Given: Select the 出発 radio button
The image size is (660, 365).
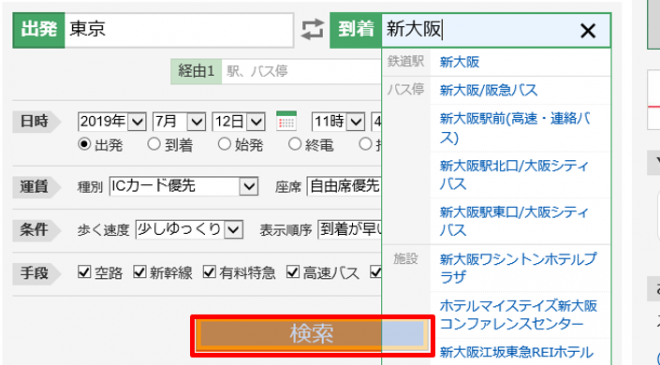Looking at the screenshot, I should point(85,145).
